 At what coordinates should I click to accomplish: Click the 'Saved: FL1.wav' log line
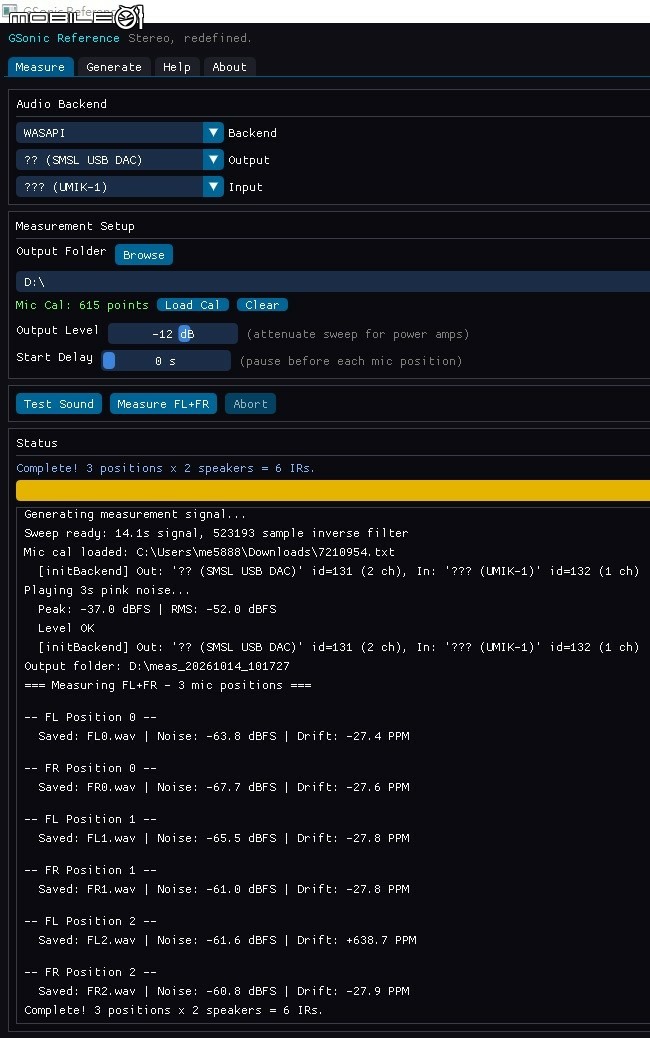[224, 838]
